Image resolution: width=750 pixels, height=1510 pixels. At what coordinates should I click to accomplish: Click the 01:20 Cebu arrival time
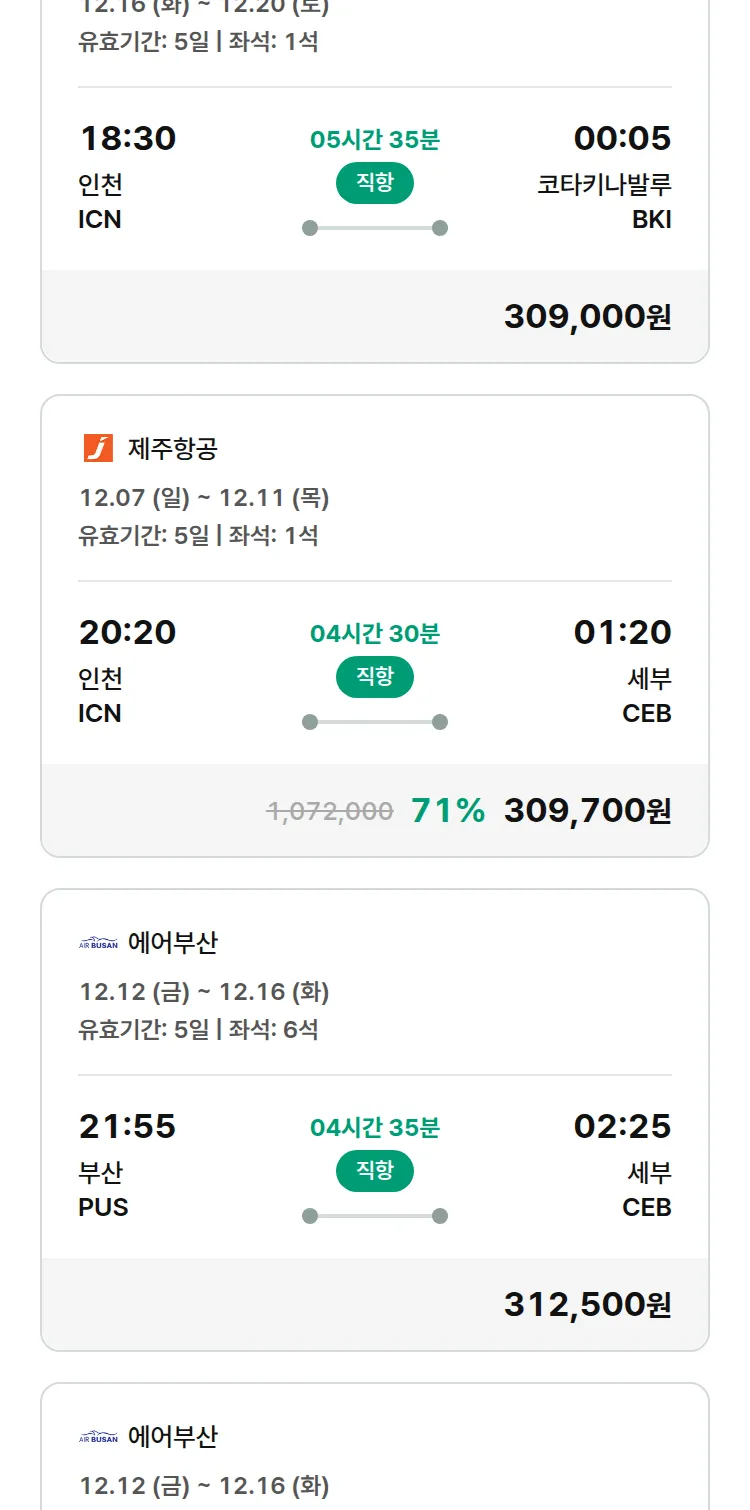[x=622, y=633]
